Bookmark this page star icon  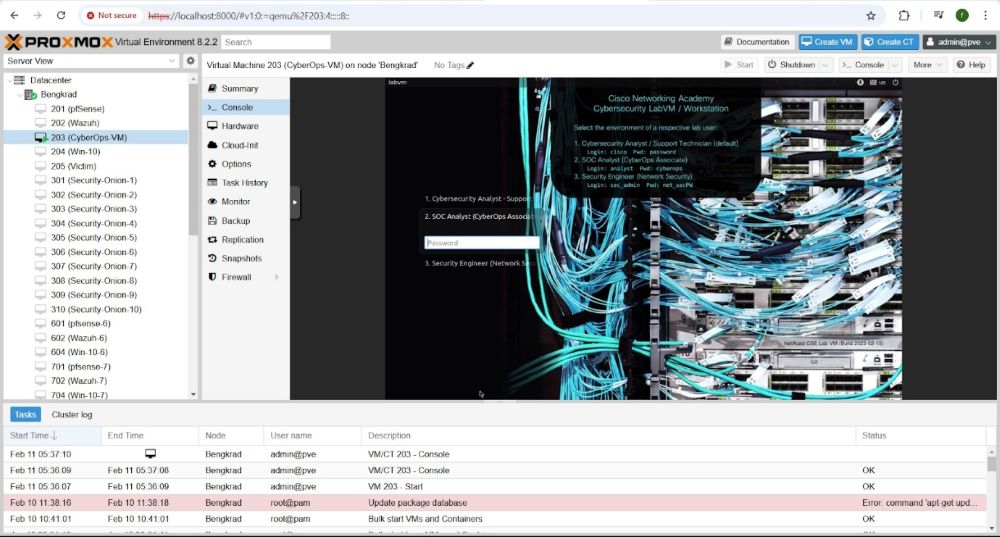coord(871,15)
